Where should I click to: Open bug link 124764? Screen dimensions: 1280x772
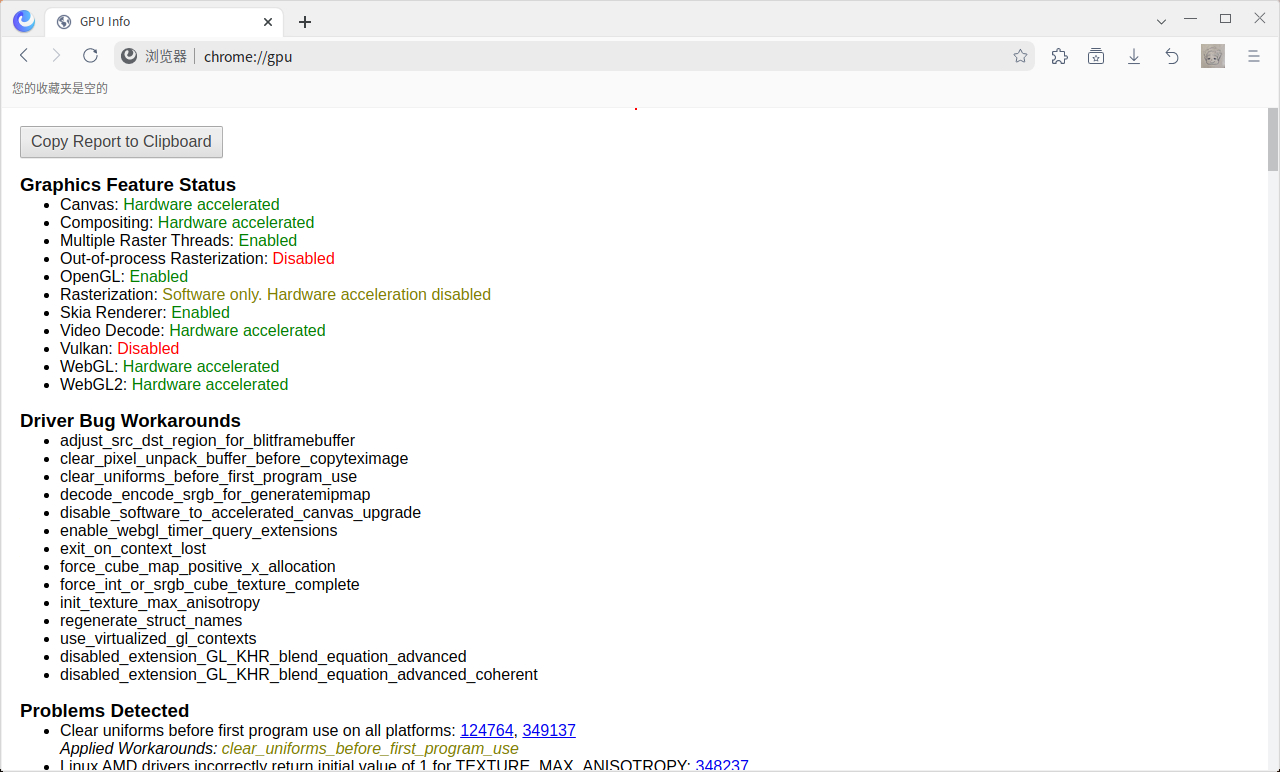487,730
